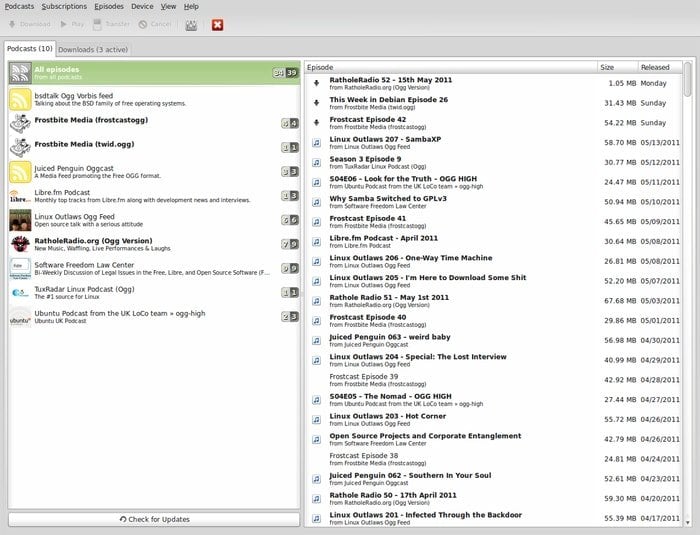Click the Software Freedom Law Center cover

(x=20, y=268)
